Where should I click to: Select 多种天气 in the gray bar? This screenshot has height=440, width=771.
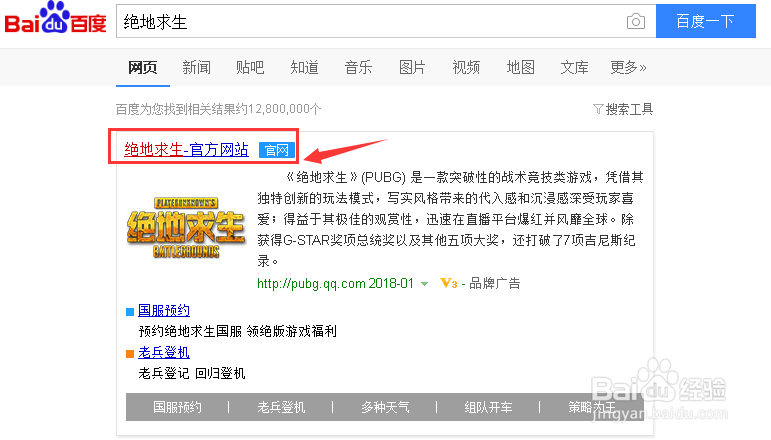point(385,407)
